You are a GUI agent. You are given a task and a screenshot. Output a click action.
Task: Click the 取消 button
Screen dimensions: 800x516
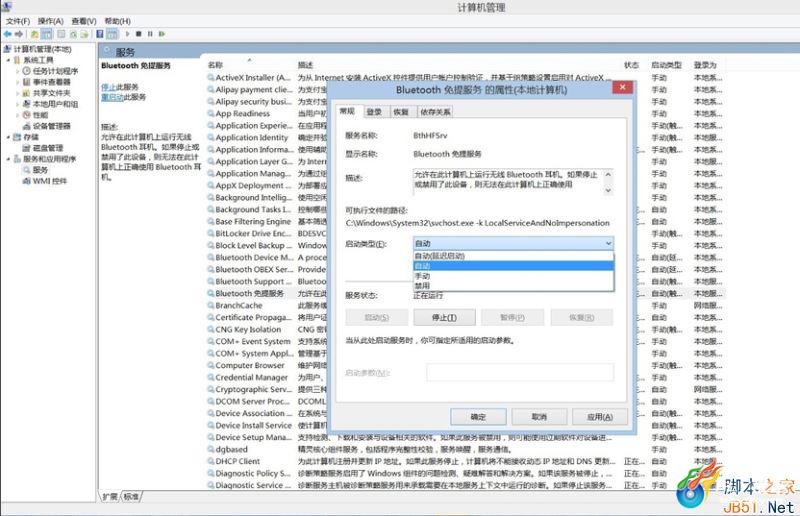[x=539, y=417]
